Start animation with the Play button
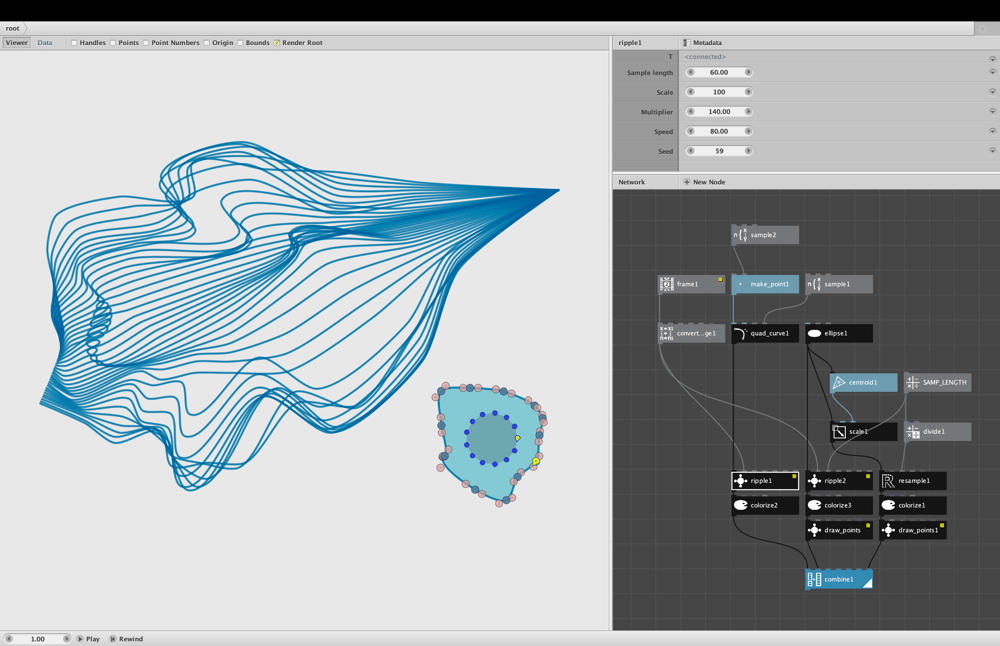Screen dimensions: 1000x646 (88, 638)
